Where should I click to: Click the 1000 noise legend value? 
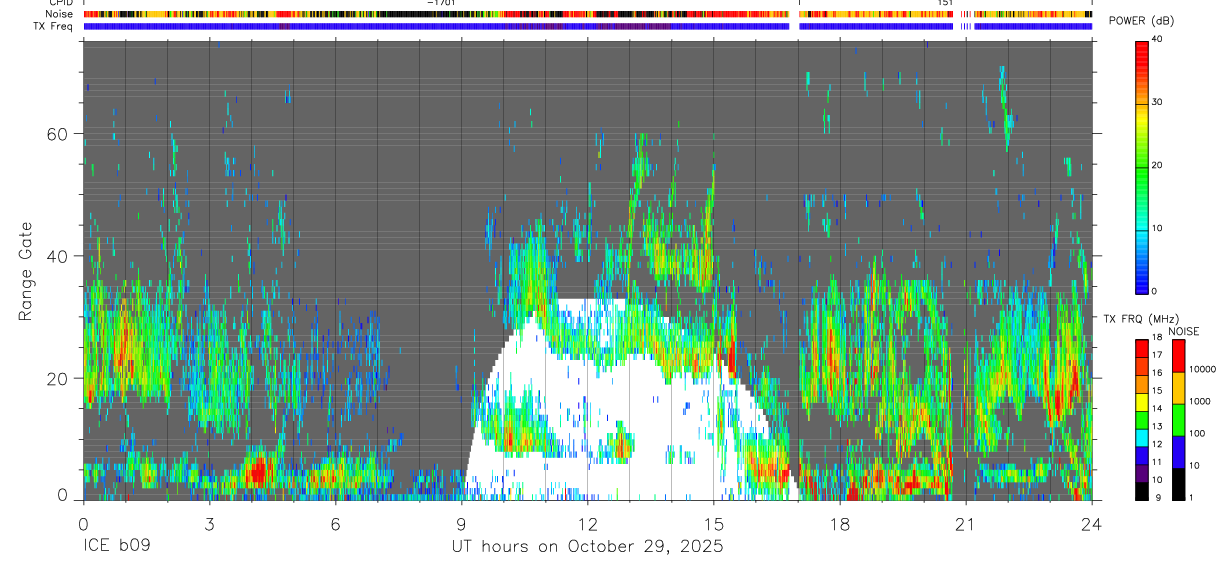click(x=1199, y=401)
